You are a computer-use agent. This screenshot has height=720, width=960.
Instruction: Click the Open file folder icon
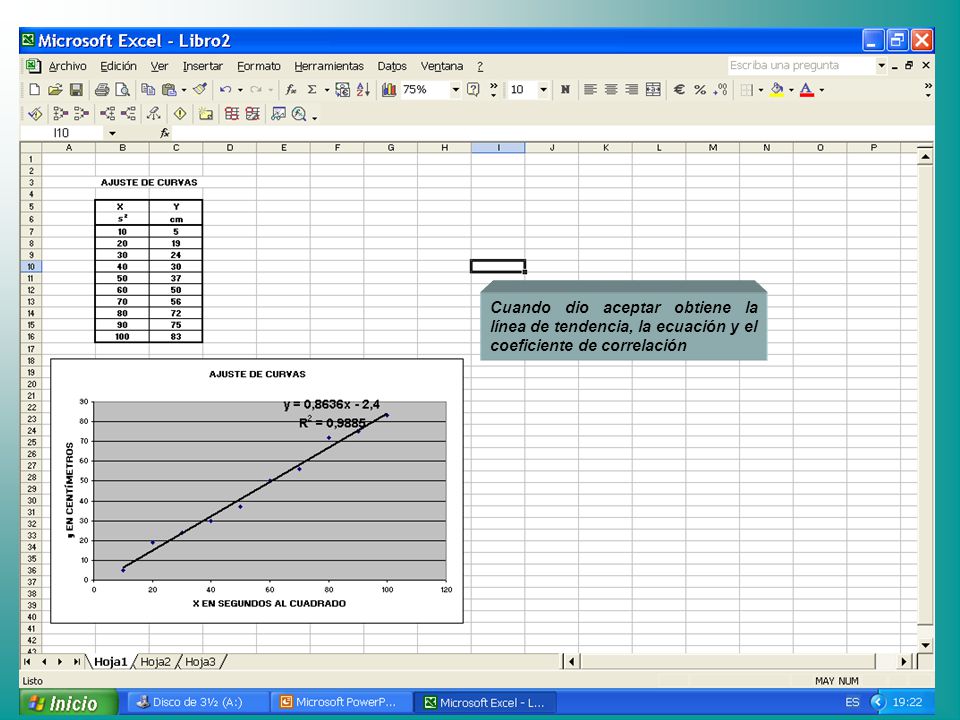tap(55, 90)
